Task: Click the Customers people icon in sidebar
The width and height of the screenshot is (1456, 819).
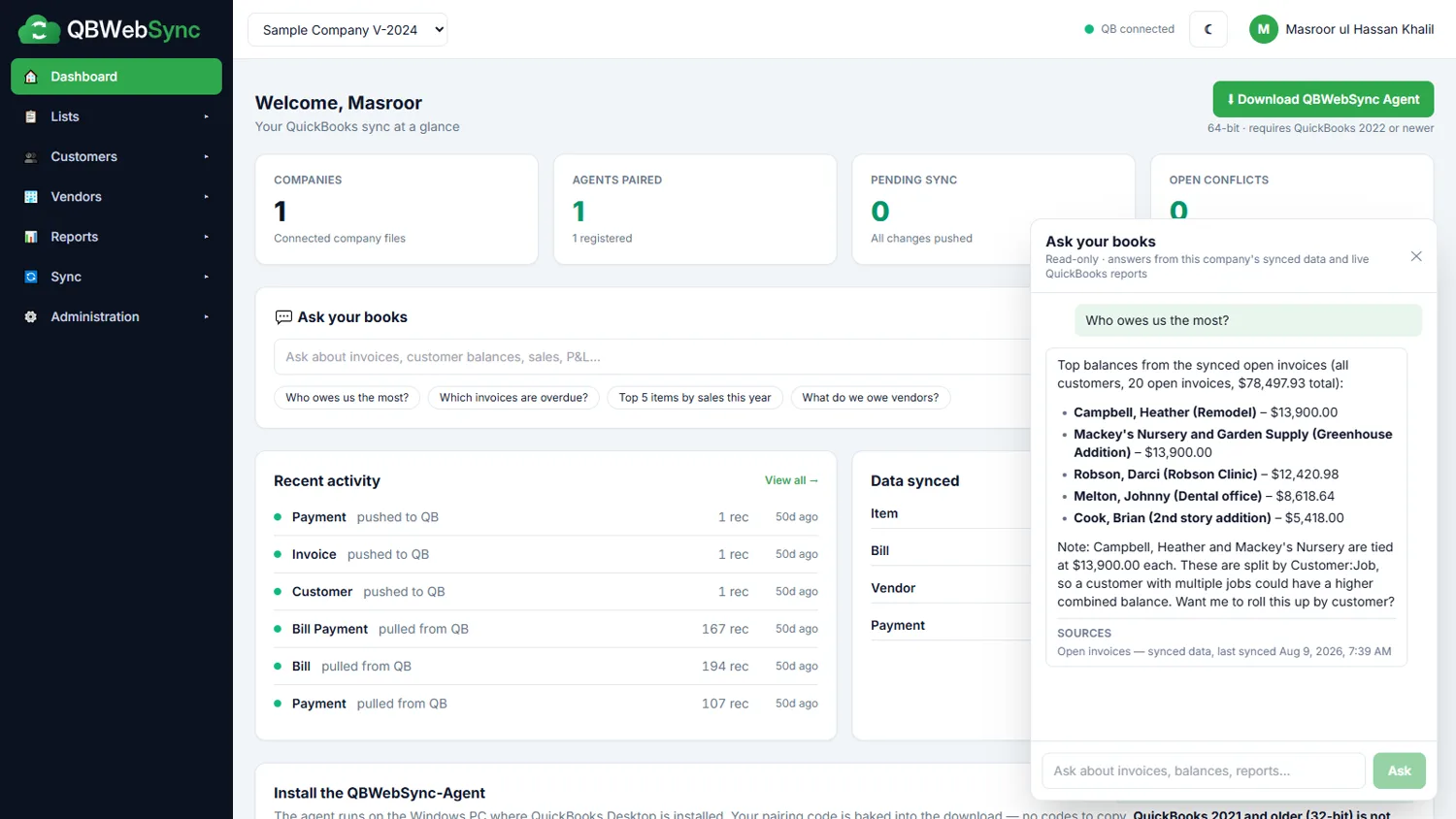Action: pyautogui.click(x=31, y=157)
